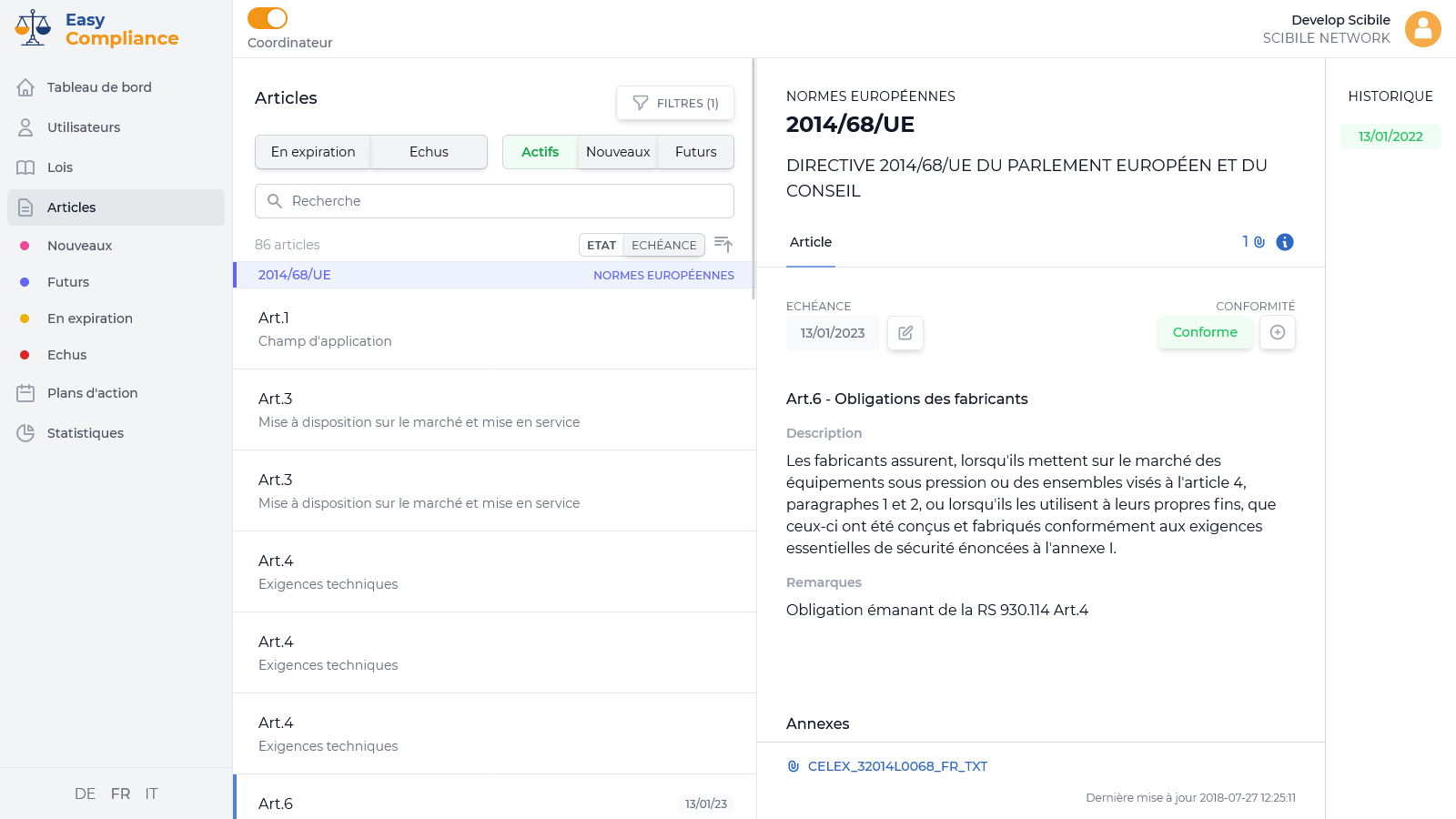
Task: Open the FILTRES dropdown
Action: tap(675, 103)
